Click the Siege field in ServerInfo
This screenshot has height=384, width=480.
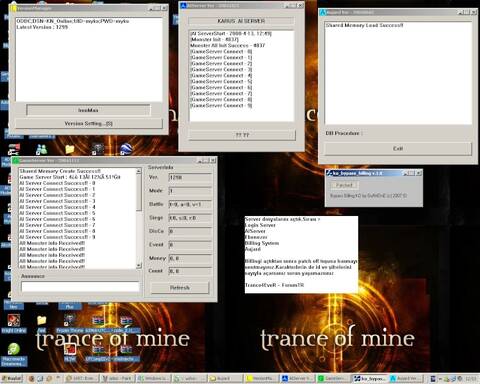pyautogui.click(x=190, y=218)
